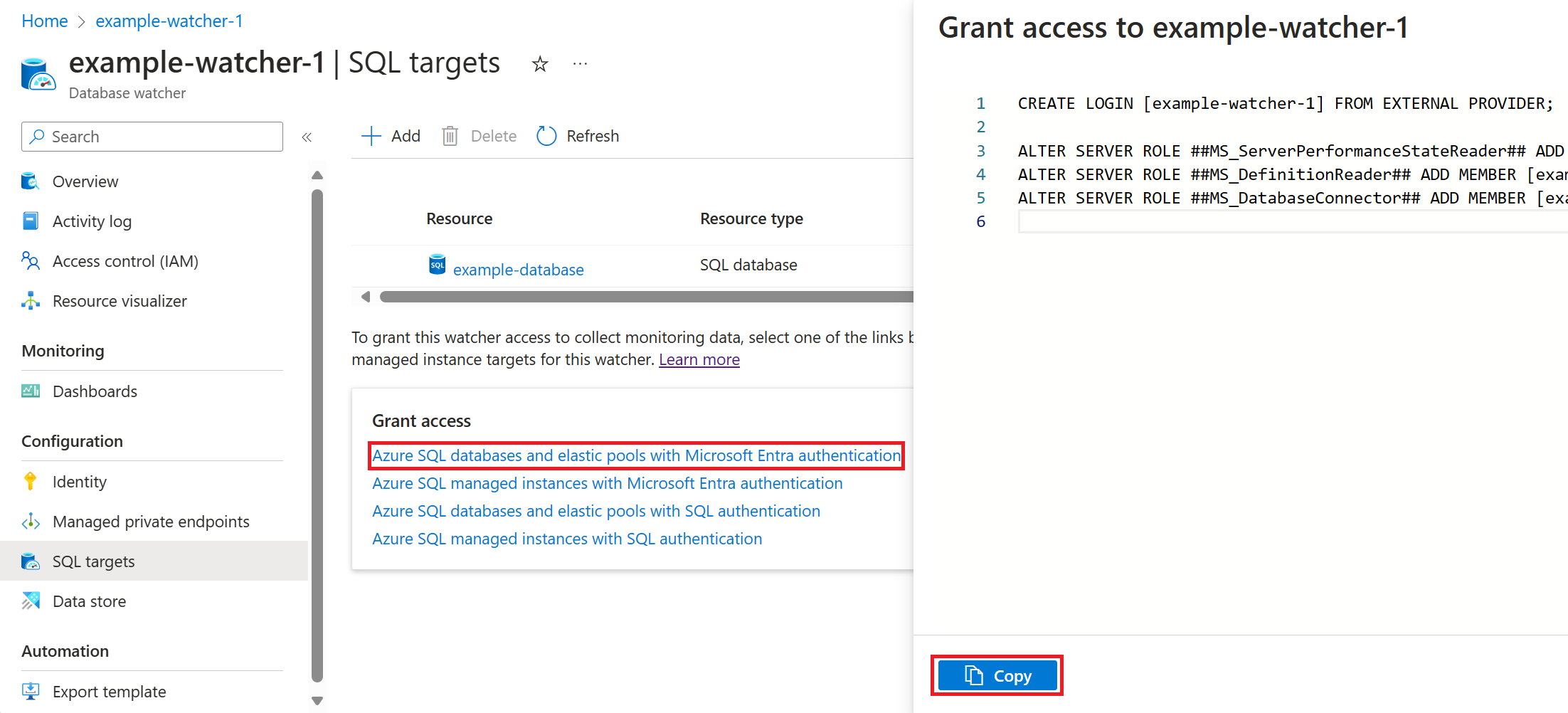Screen dimensions: 1568x713
Task: Click the example-database resource link
Action: 518,270
